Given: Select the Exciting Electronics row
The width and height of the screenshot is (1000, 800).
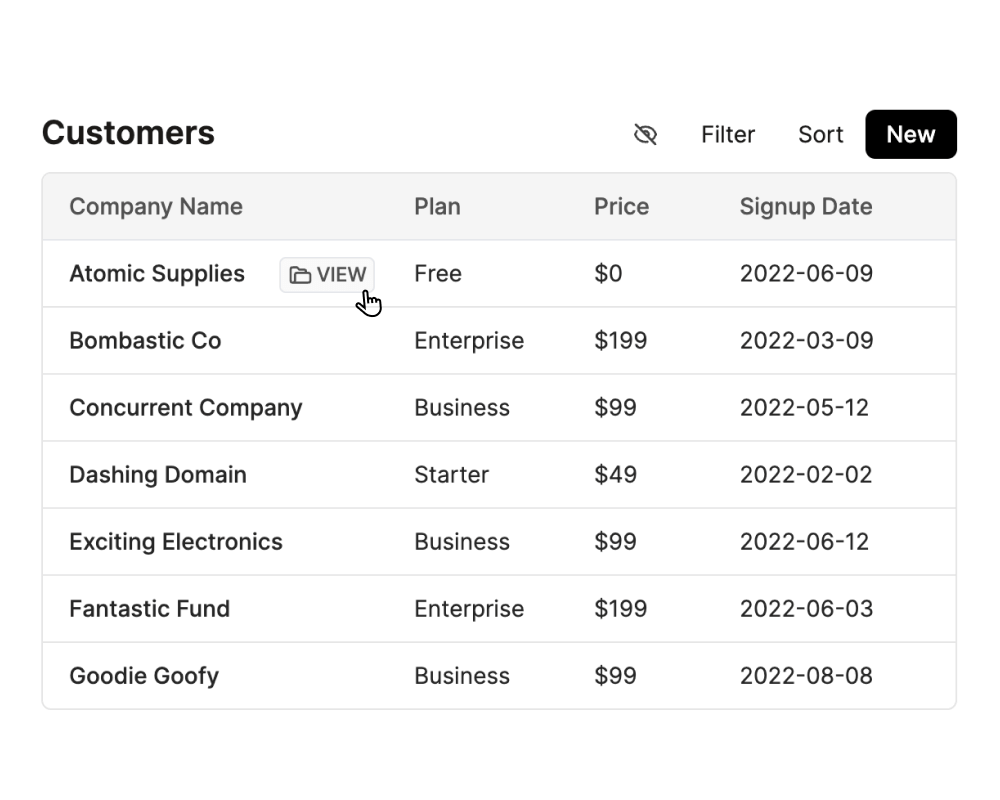Looking at the screenshot, I should pyautogui.click(x=499, y=542).
